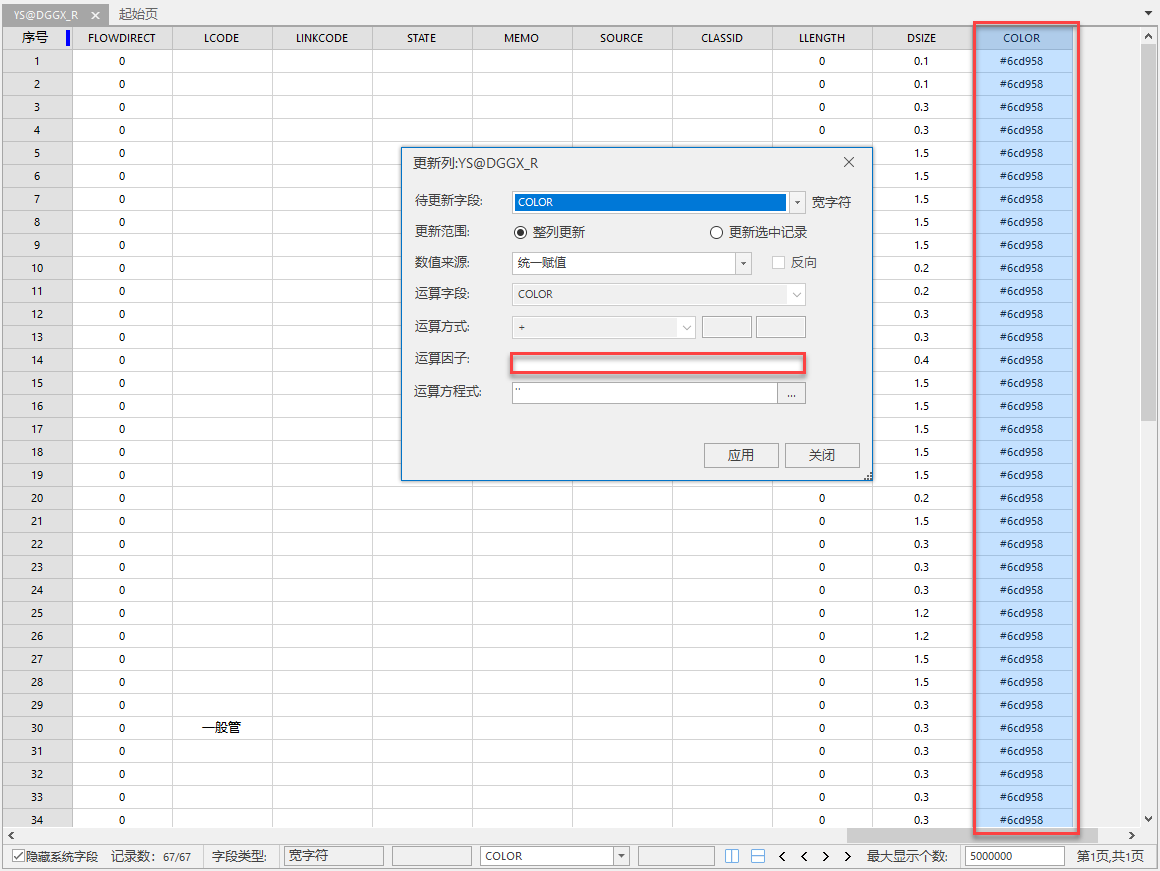This screenshot has width=1160, height=871.
Task: Open the 数值来源 统一赋值 dropdown
Action: pos(743,263)
